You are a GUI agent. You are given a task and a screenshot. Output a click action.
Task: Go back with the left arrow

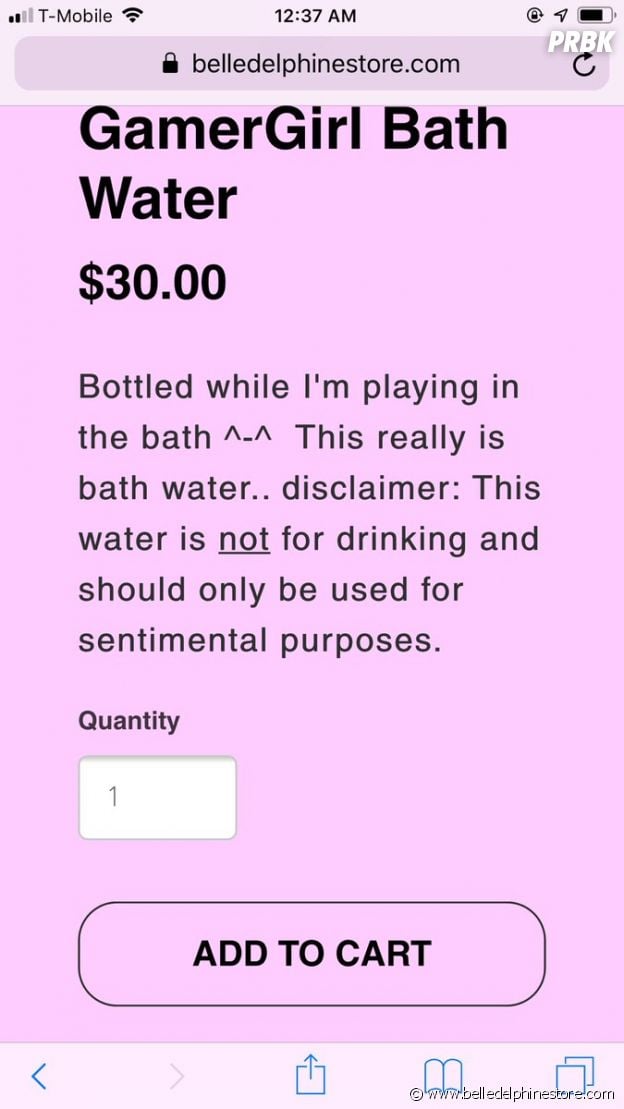(x=39, y=1076)
